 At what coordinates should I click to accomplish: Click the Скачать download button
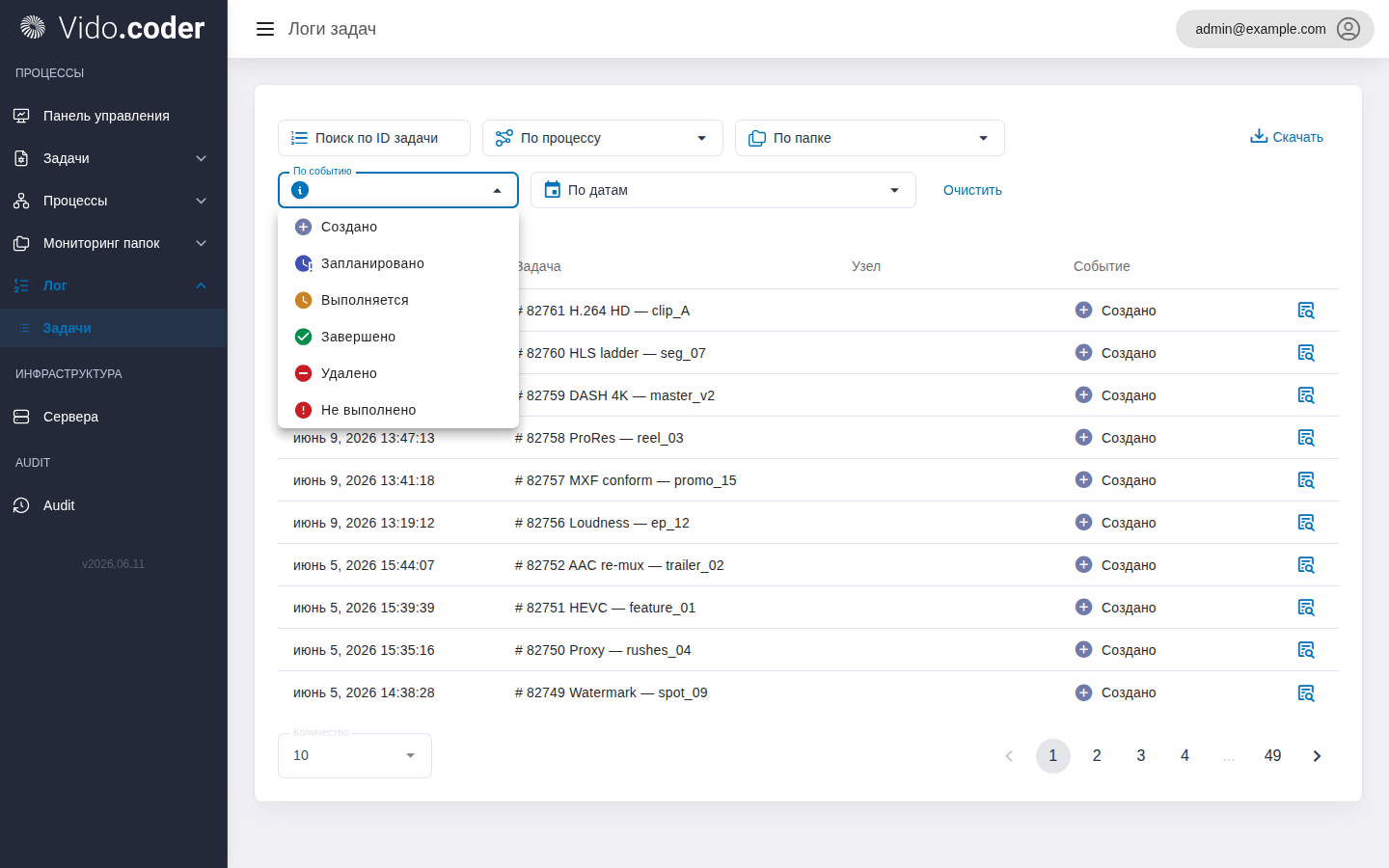coord(1287,137)
